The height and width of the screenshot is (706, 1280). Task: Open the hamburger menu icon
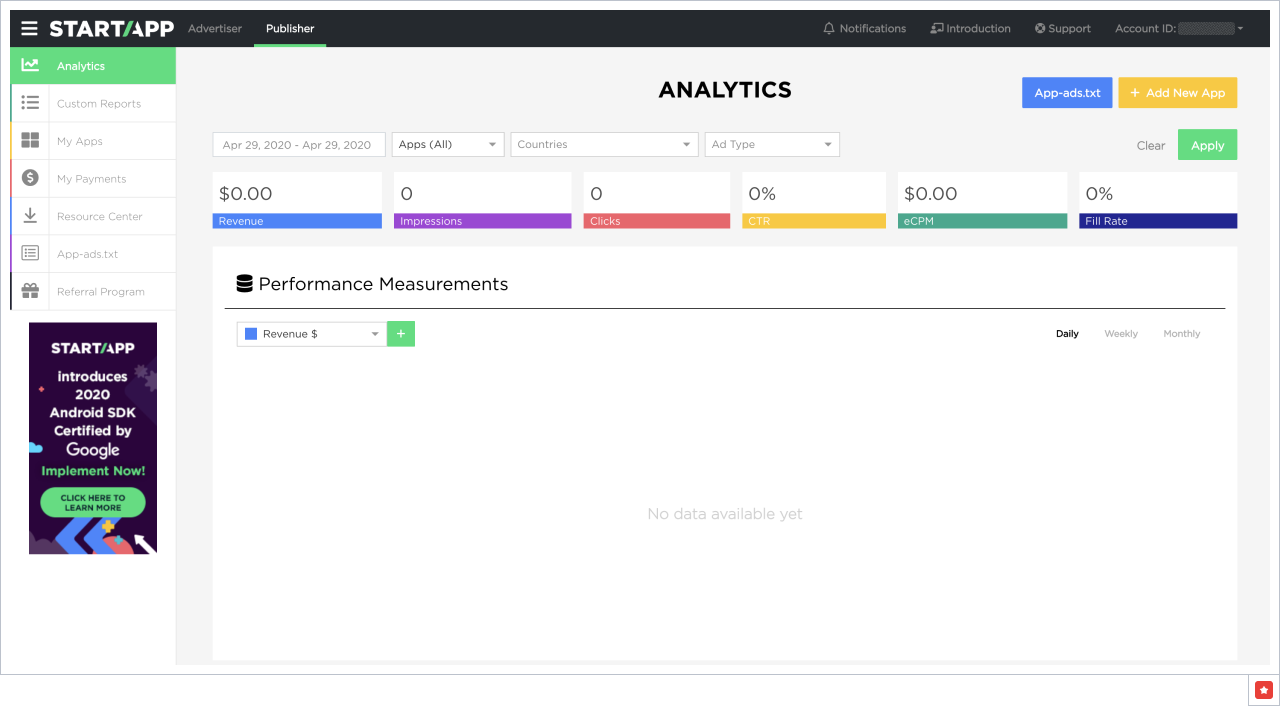pyautogui.click(x=29, y=29)
